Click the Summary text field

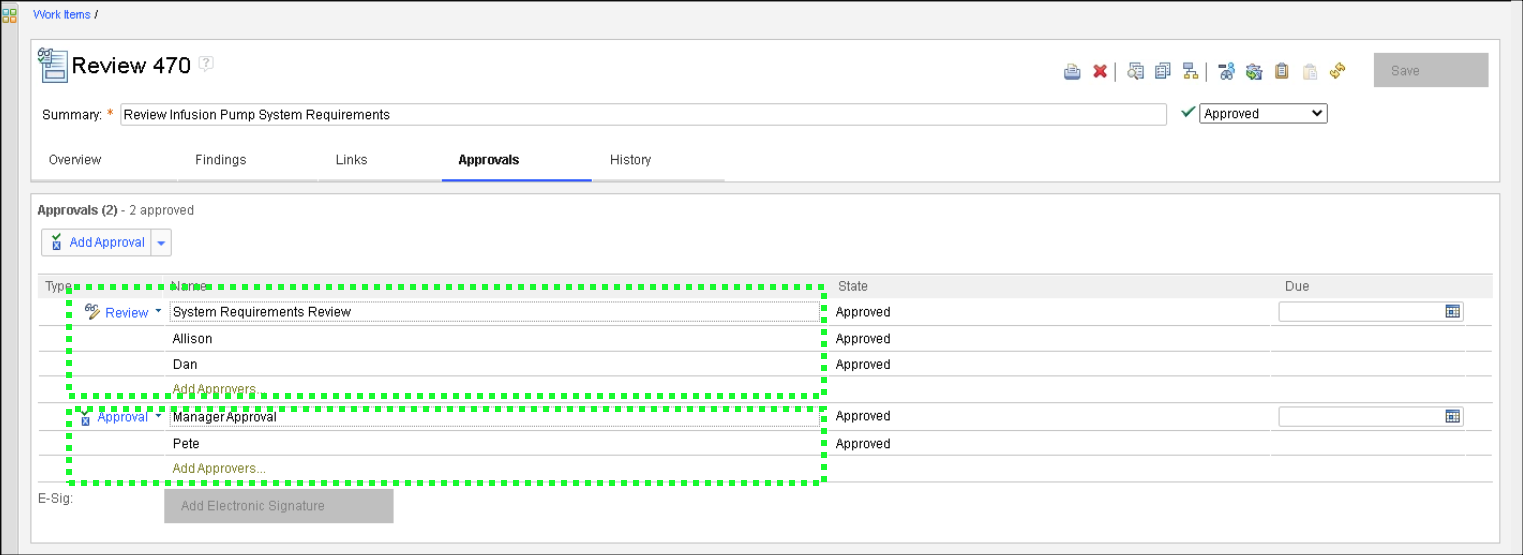[x=642, y=114]
